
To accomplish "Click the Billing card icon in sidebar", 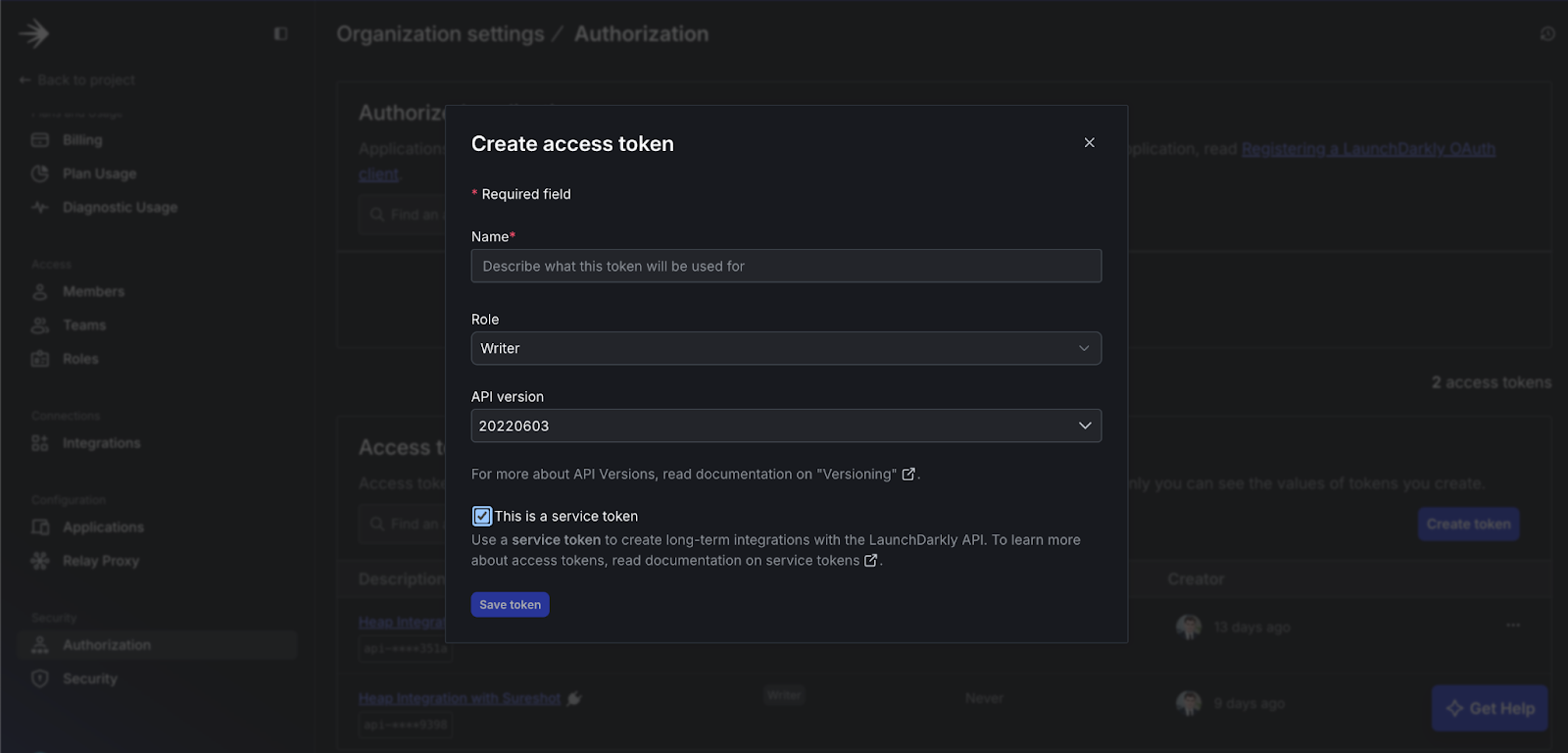I will (x=40, y=140).
